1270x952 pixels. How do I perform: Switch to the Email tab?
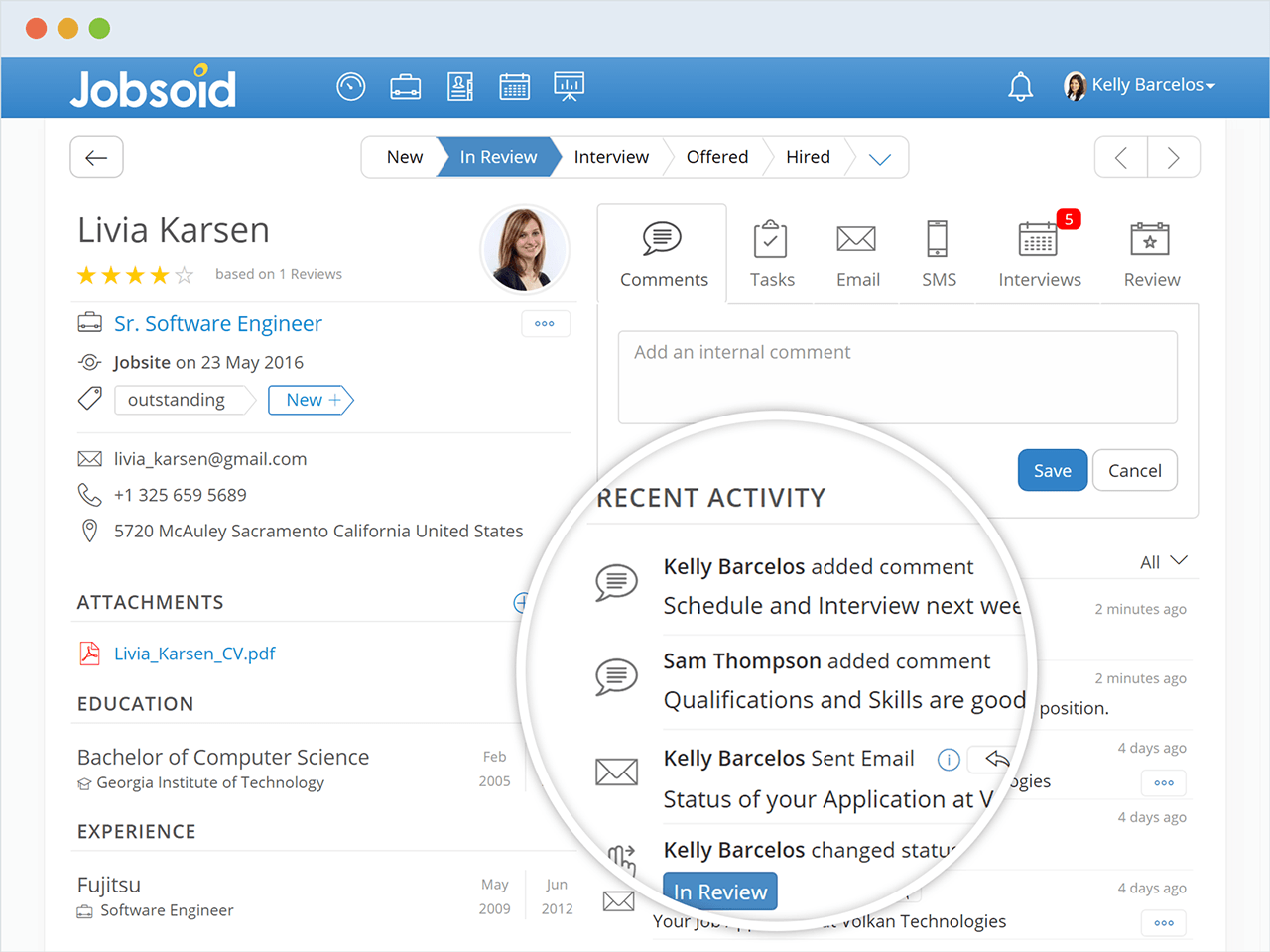[857, 254]
